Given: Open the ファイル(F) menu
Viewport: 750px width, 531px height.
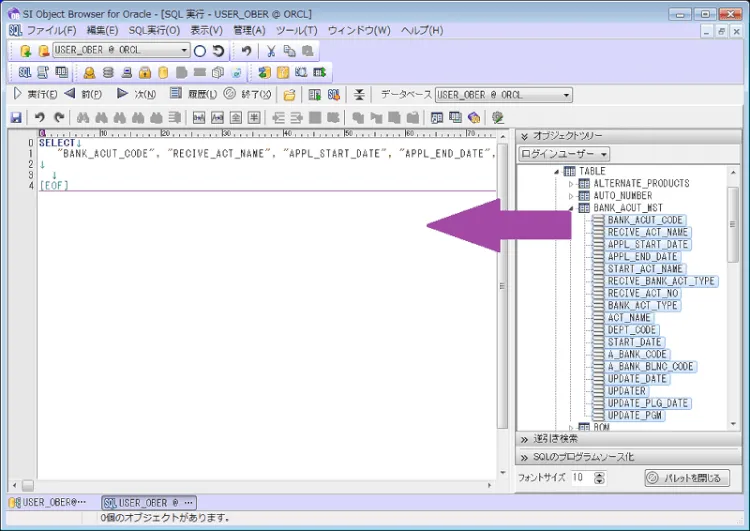Looking at the screenshot, I should (51, 31).
